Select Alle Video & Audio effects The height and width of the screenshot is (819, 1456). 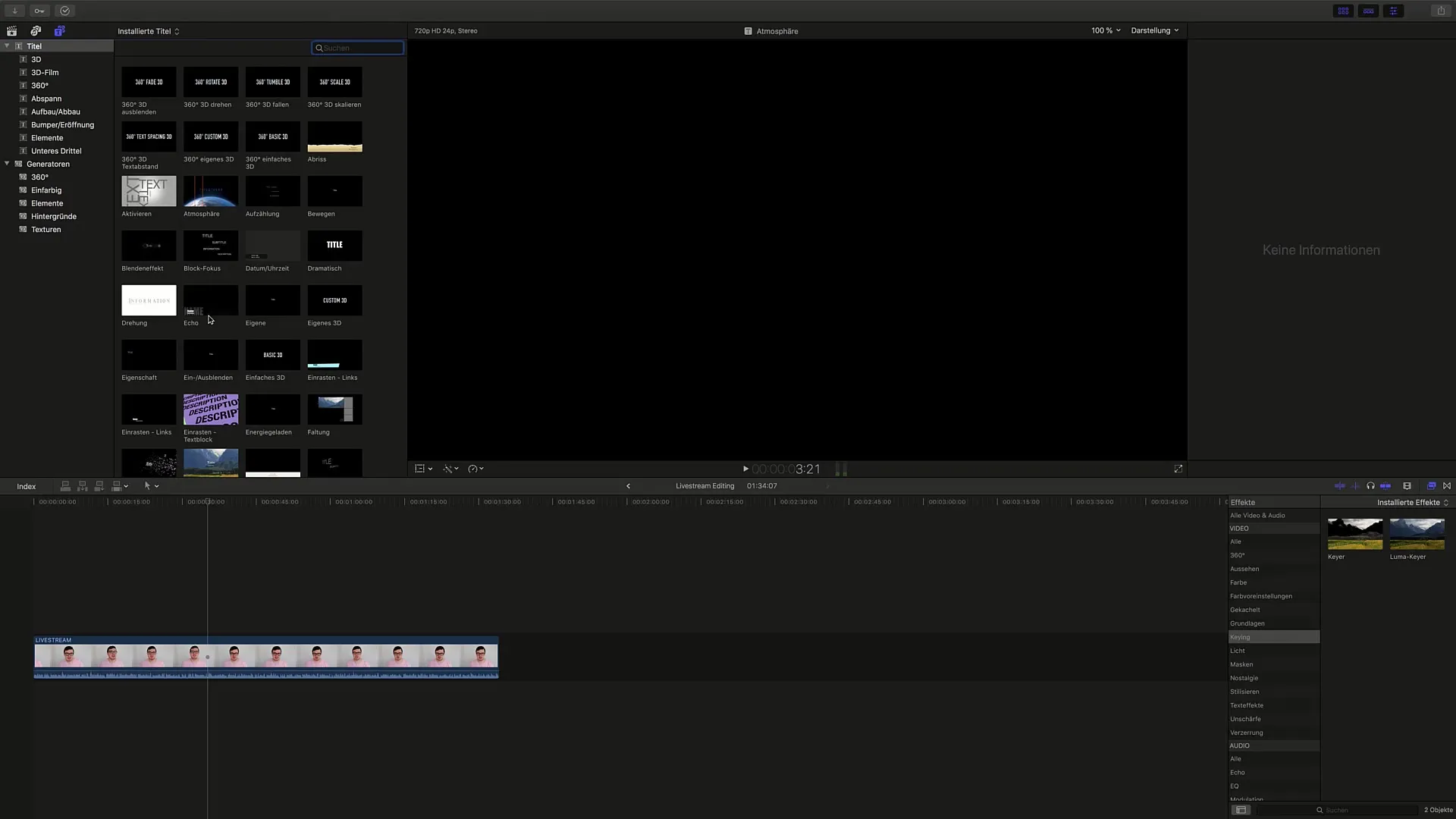(x=1273, y=516)
